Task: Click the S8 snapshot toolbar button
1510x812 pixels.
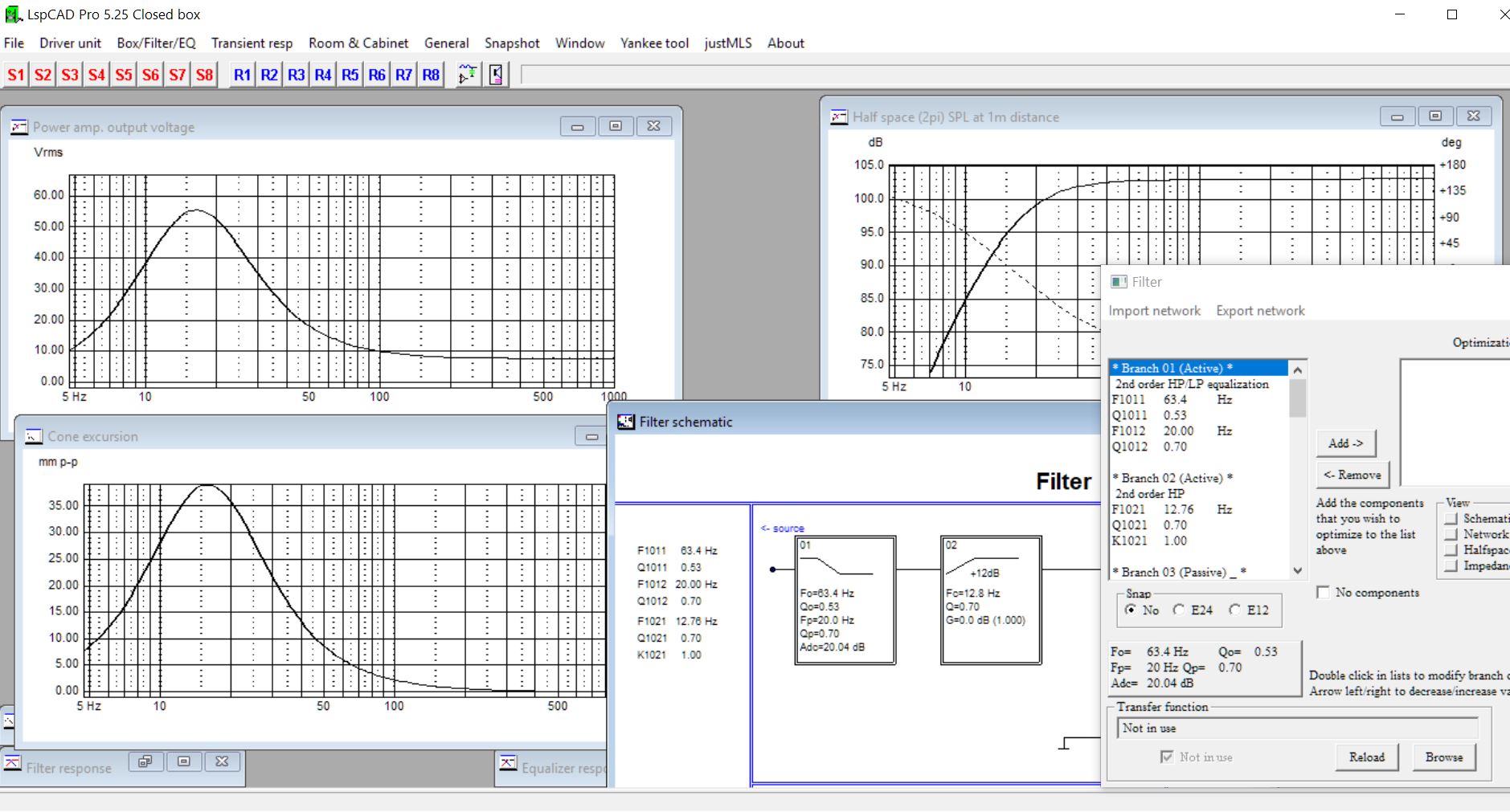Action: tap(205, 75)
